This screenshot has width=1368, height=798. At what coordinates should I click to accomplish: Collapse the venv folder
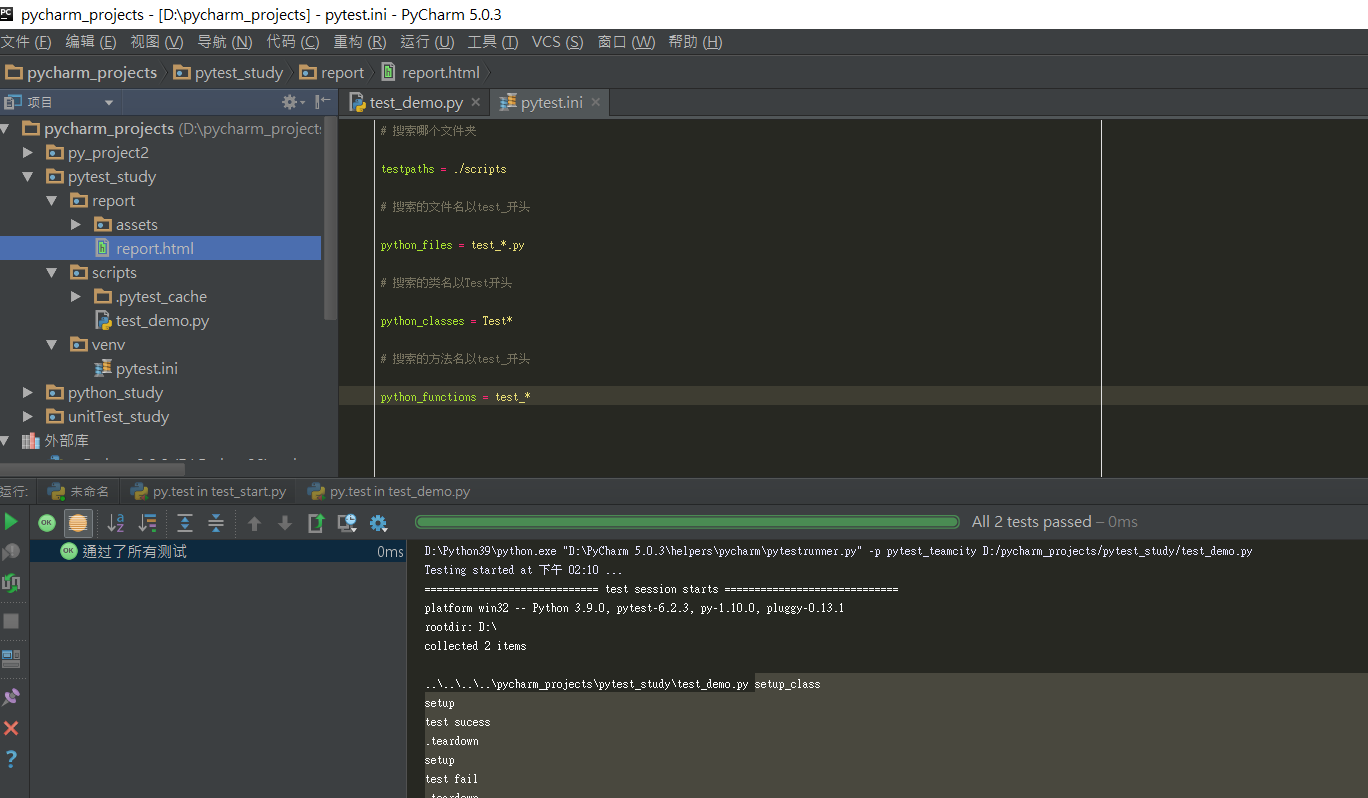pyautogui.click(x=52, y=345)
